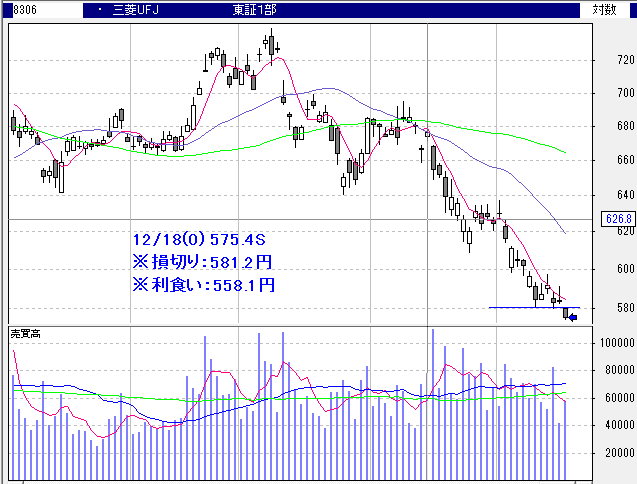Click the 売買高 volume panel label
This screenshot has height=484, width=637.
tap(24, 331)
